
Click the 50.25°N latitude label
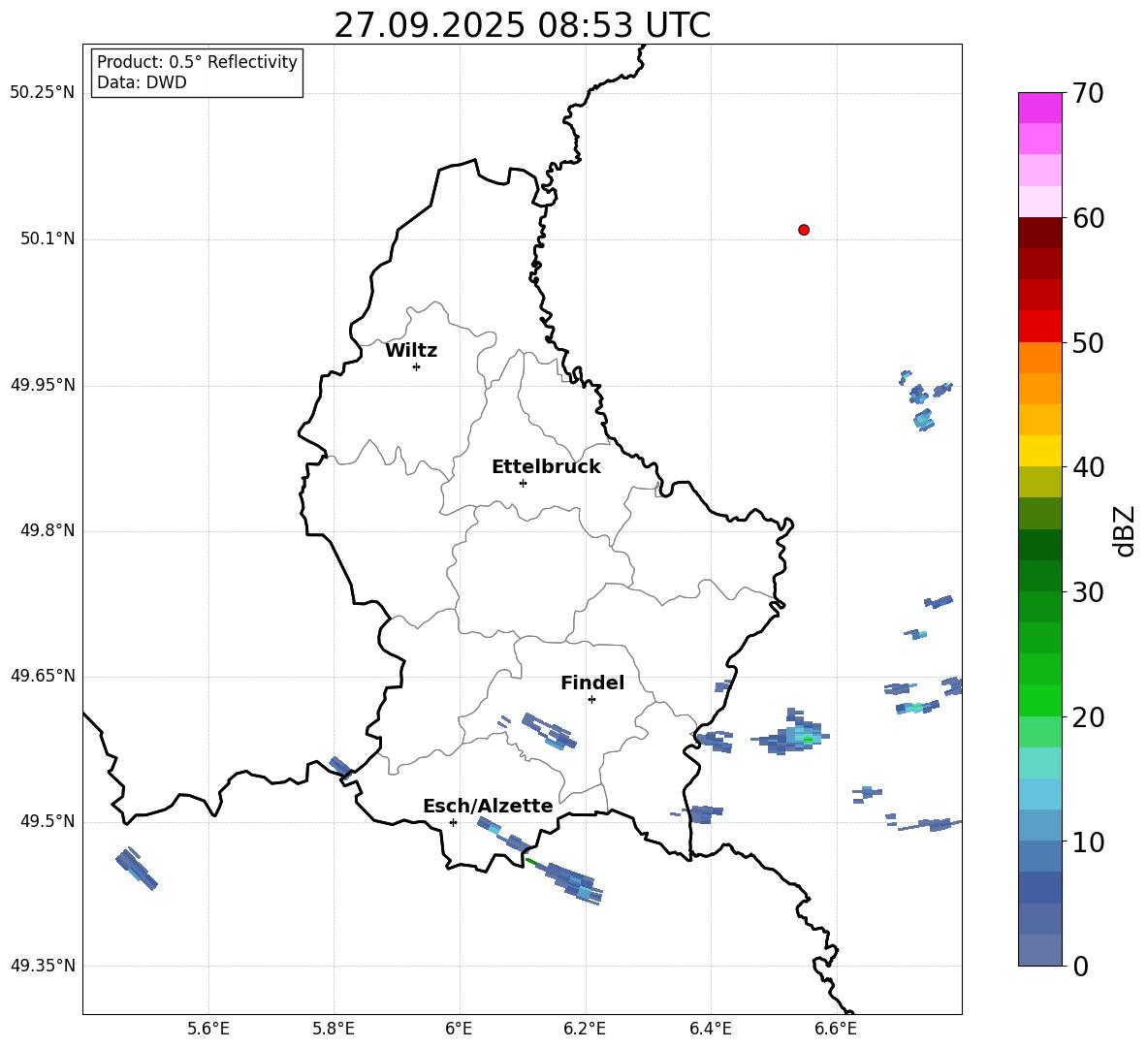[43, 93]
